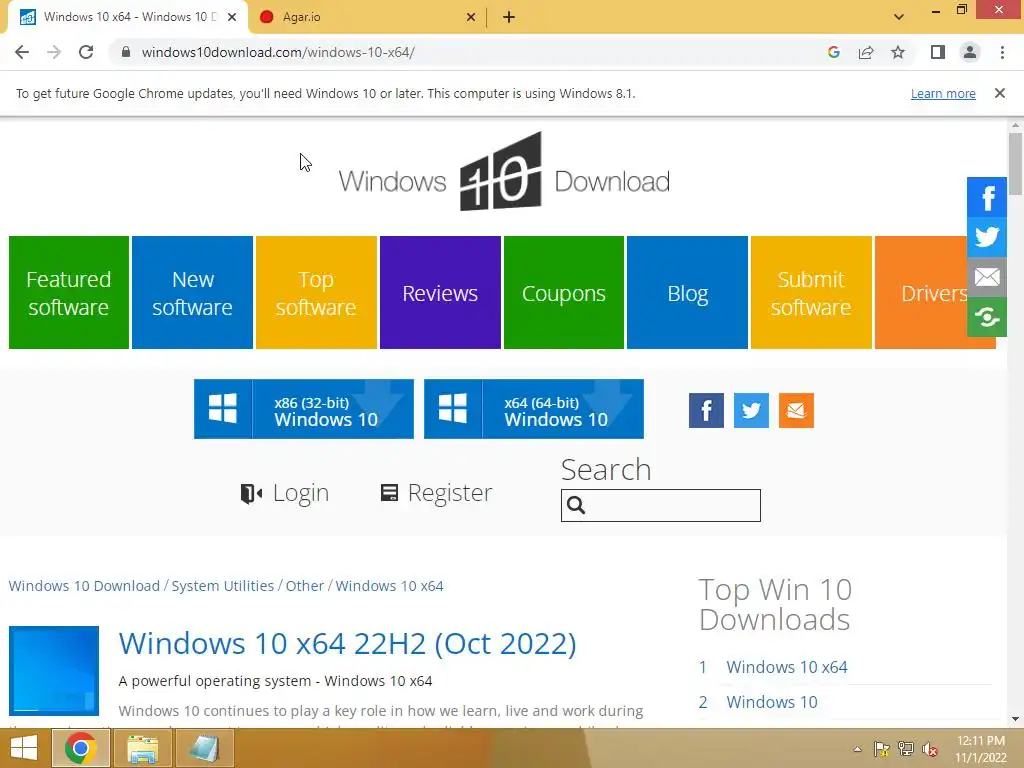Open File Explorer from taskbar
Viewport: 1024px width, 768px height.
click(x=142, y=748)
